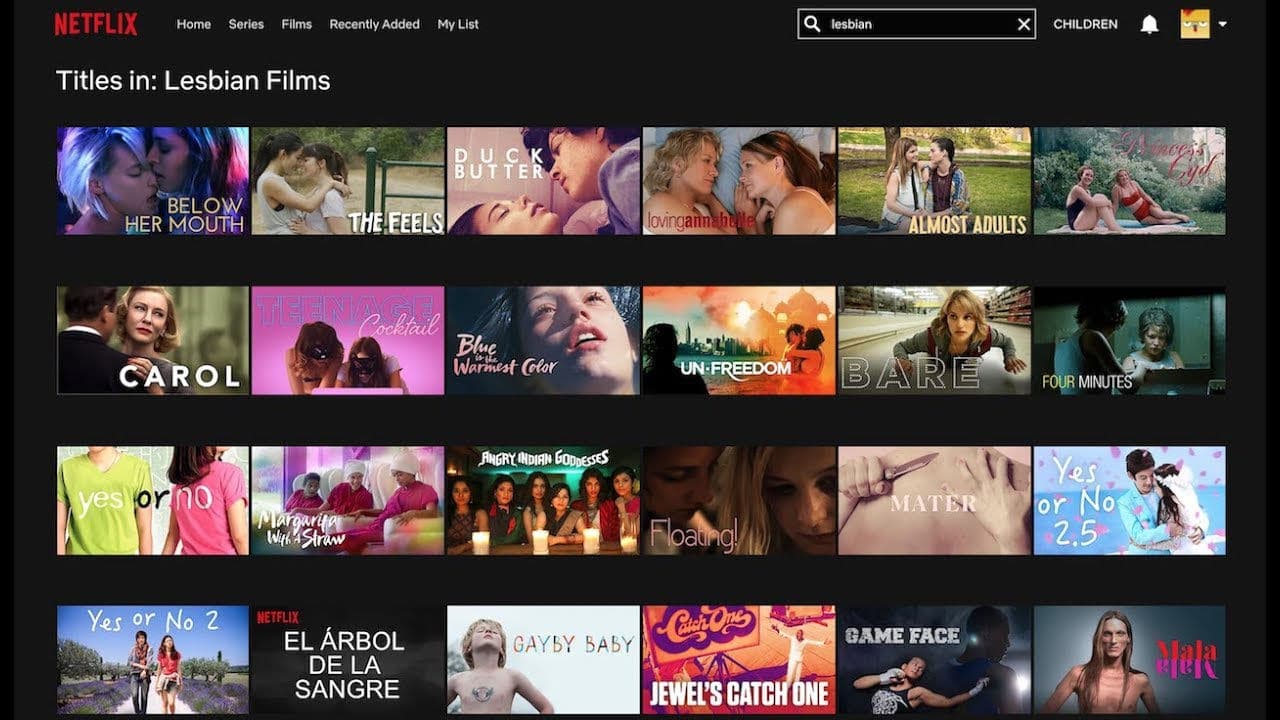Open Angry Indian Goddesses thumbnail

(544, 501)
